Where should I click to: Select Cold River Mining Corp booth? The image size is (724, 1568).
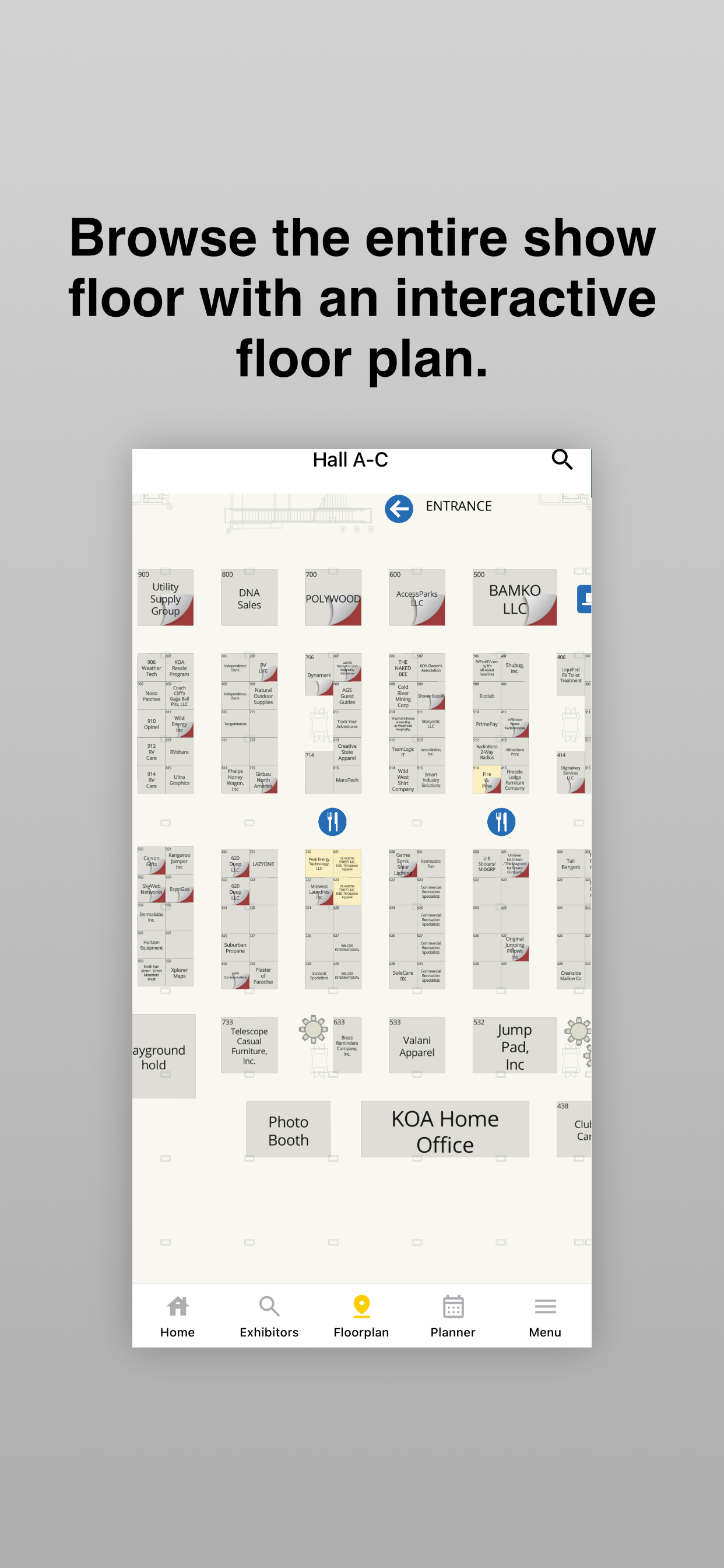(x=403, y=696)
